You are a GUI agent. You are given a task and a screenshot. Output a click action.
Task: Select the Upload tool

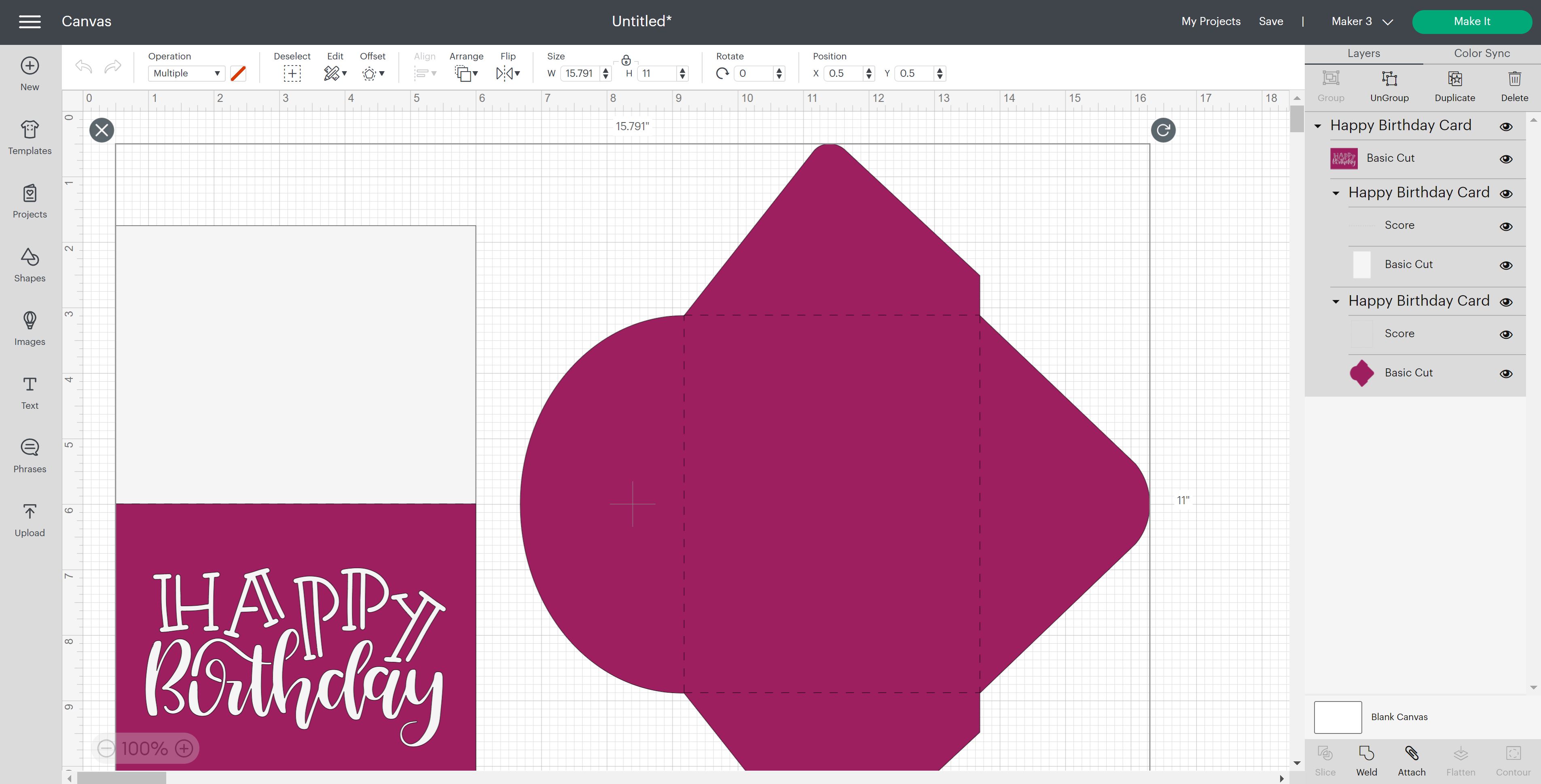(29, 518)
